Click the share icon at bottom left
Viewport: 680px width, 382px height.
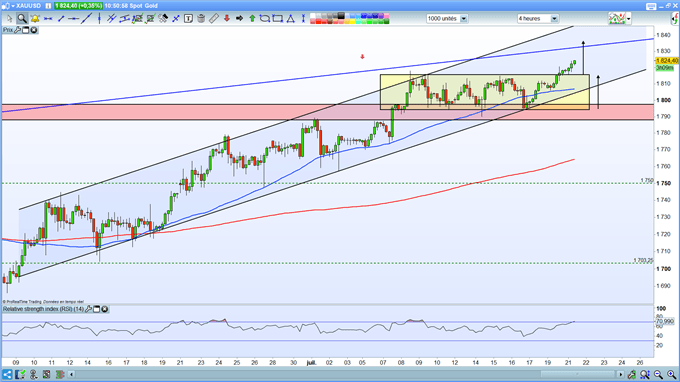[x=7, y=374]
